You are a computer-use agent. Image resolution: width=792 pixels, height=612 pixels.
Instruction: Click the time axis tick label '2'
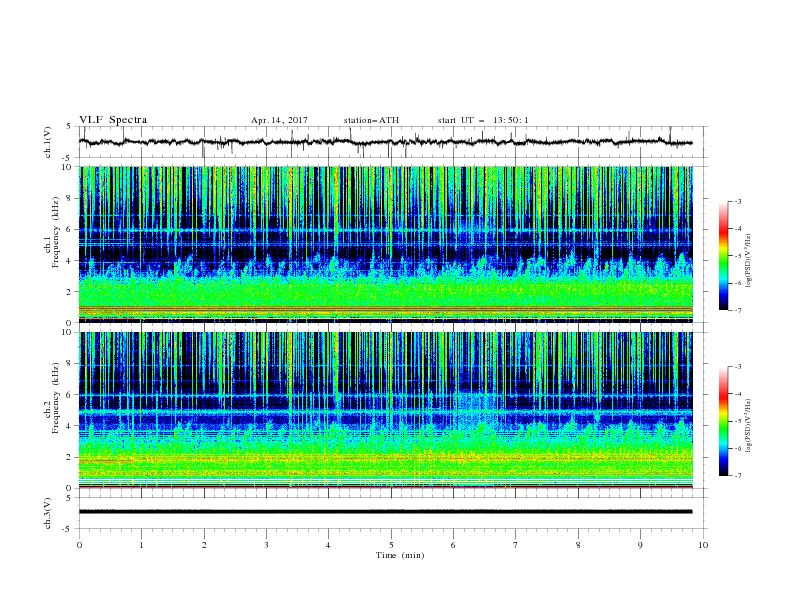click(x=204, y=545)
